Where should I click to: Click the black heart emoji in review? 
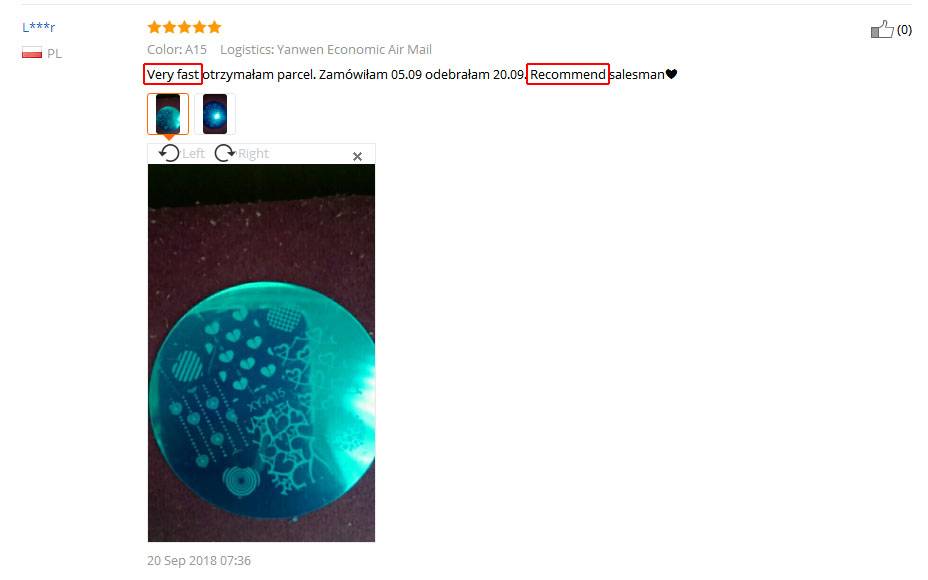point(671,74)
